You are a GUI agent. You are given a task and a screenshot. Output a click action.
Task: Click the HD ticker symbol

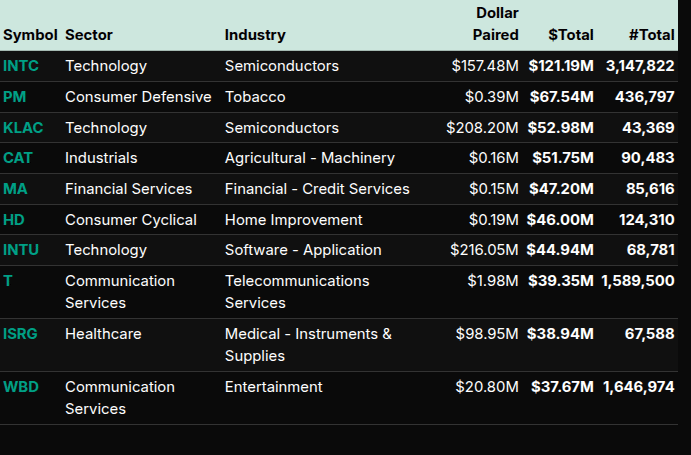pos(14,220)
